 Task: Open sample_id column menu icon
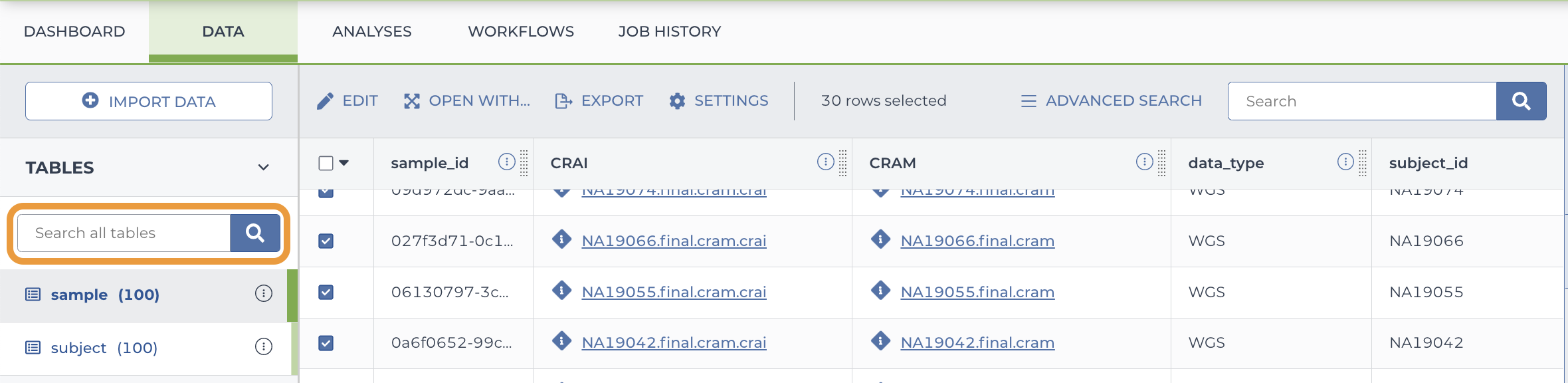(x=506, y=162)
